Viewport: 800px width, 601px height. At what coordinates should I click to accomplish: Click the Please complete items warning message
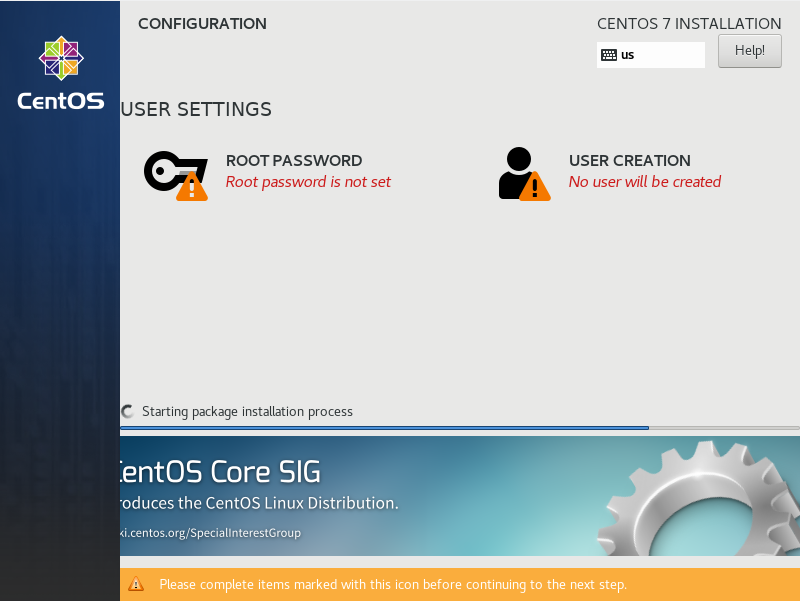[390, 584]
